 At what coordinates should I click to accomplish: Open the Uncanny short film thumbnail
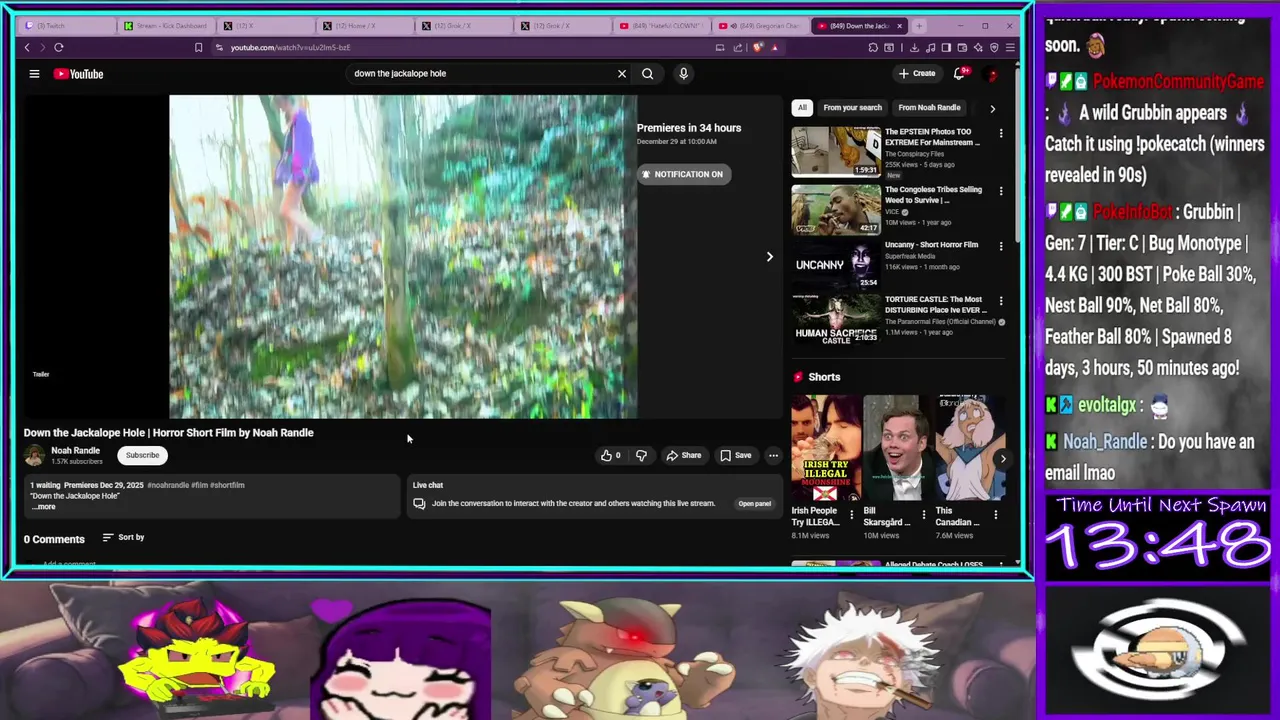(836, 264)
